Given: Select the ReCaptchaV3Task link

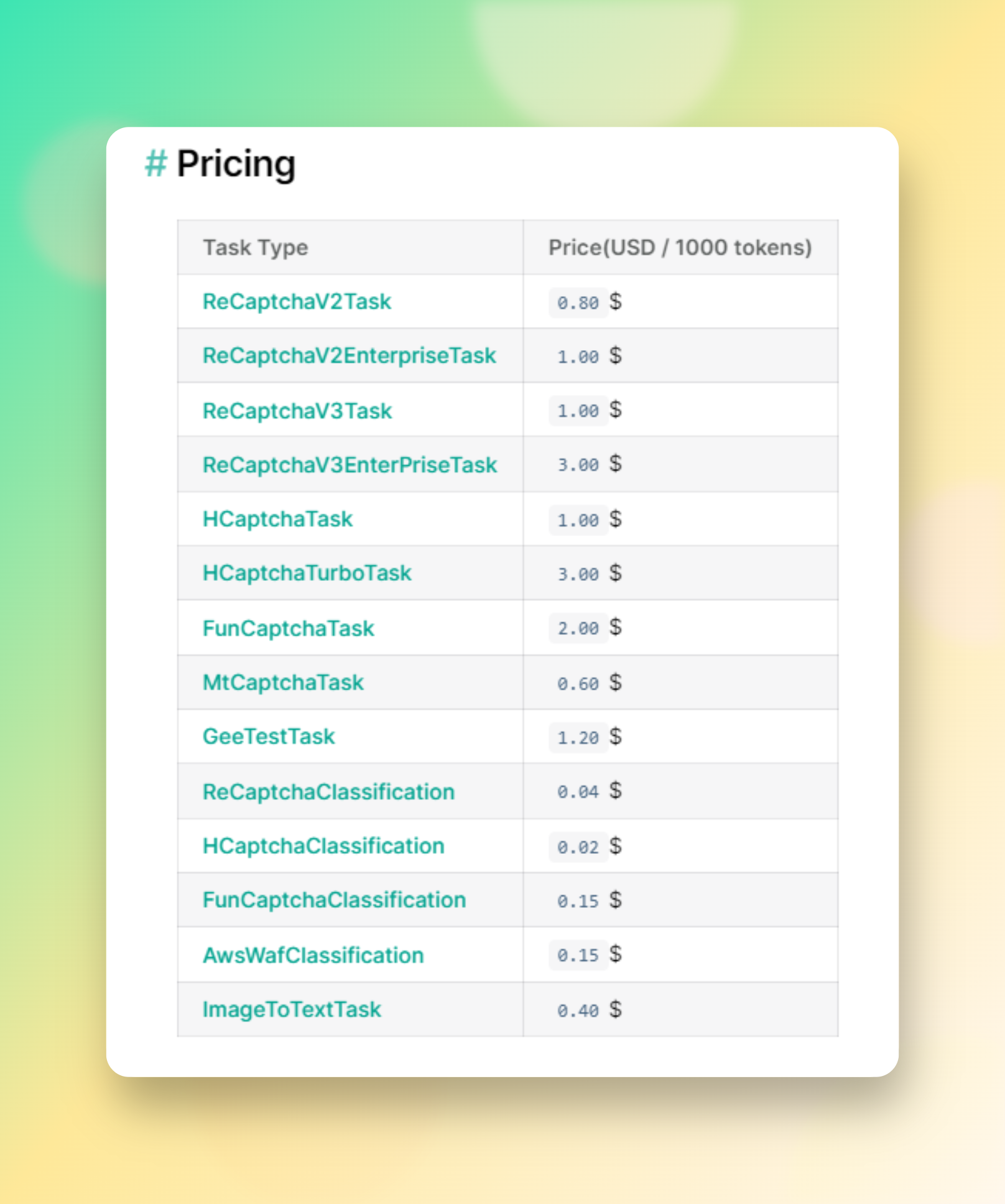Looking at the screenshot, I should click(x=297, y=410).
